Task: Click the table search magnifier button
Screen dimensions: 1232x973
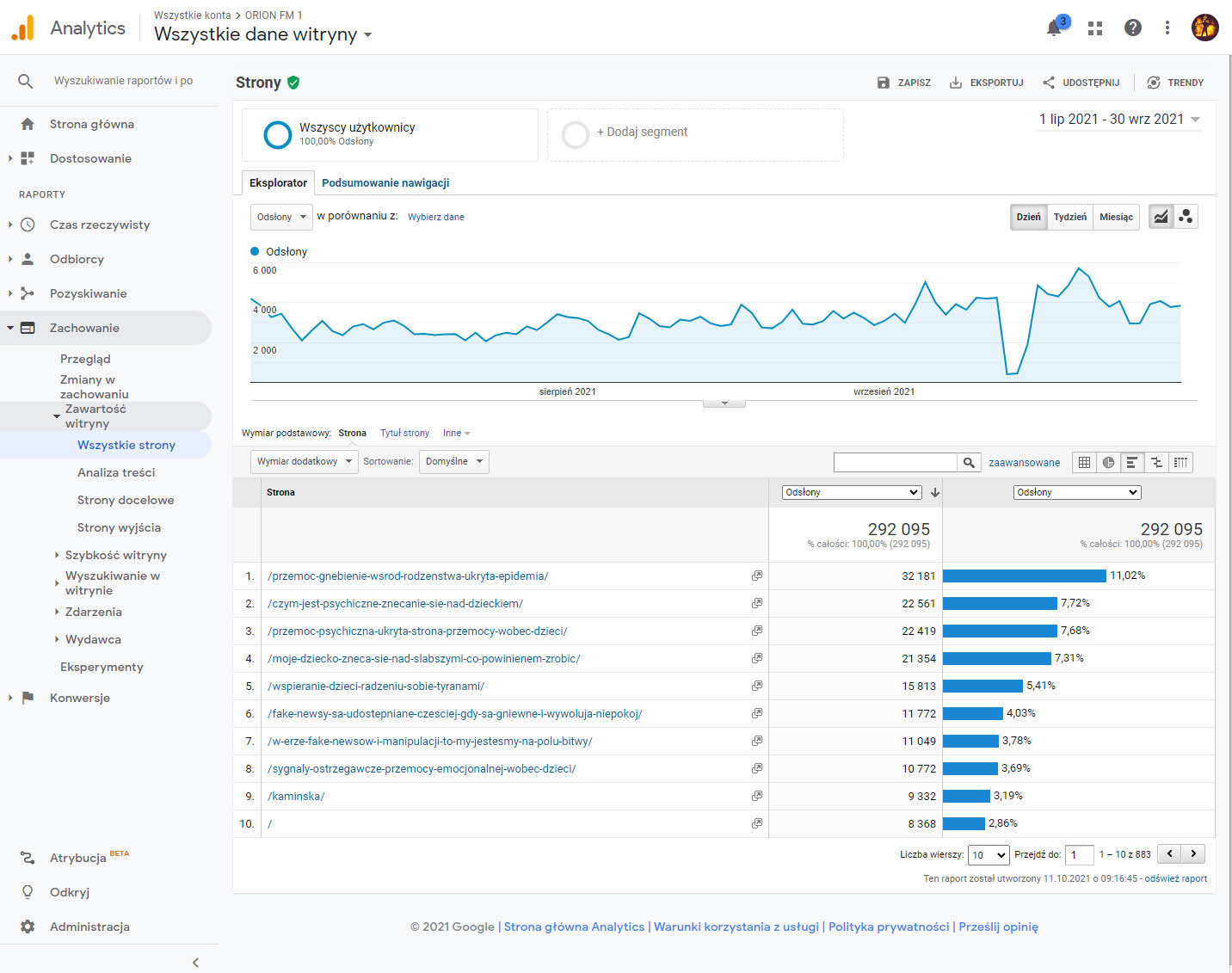Action: (969, 463)
